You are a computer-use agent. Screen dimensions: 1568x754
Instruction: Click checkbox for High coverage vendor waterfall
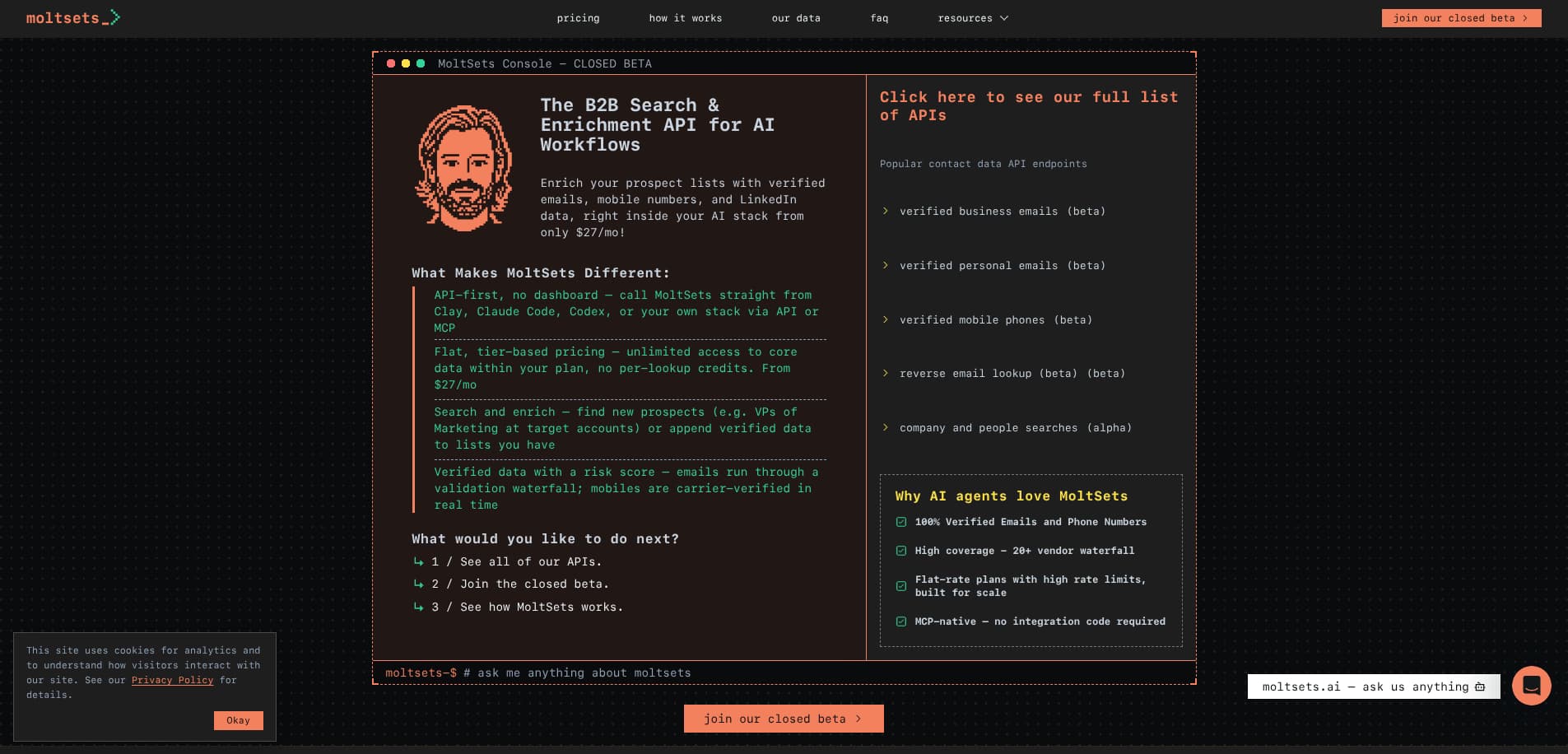tap(901, 551)
